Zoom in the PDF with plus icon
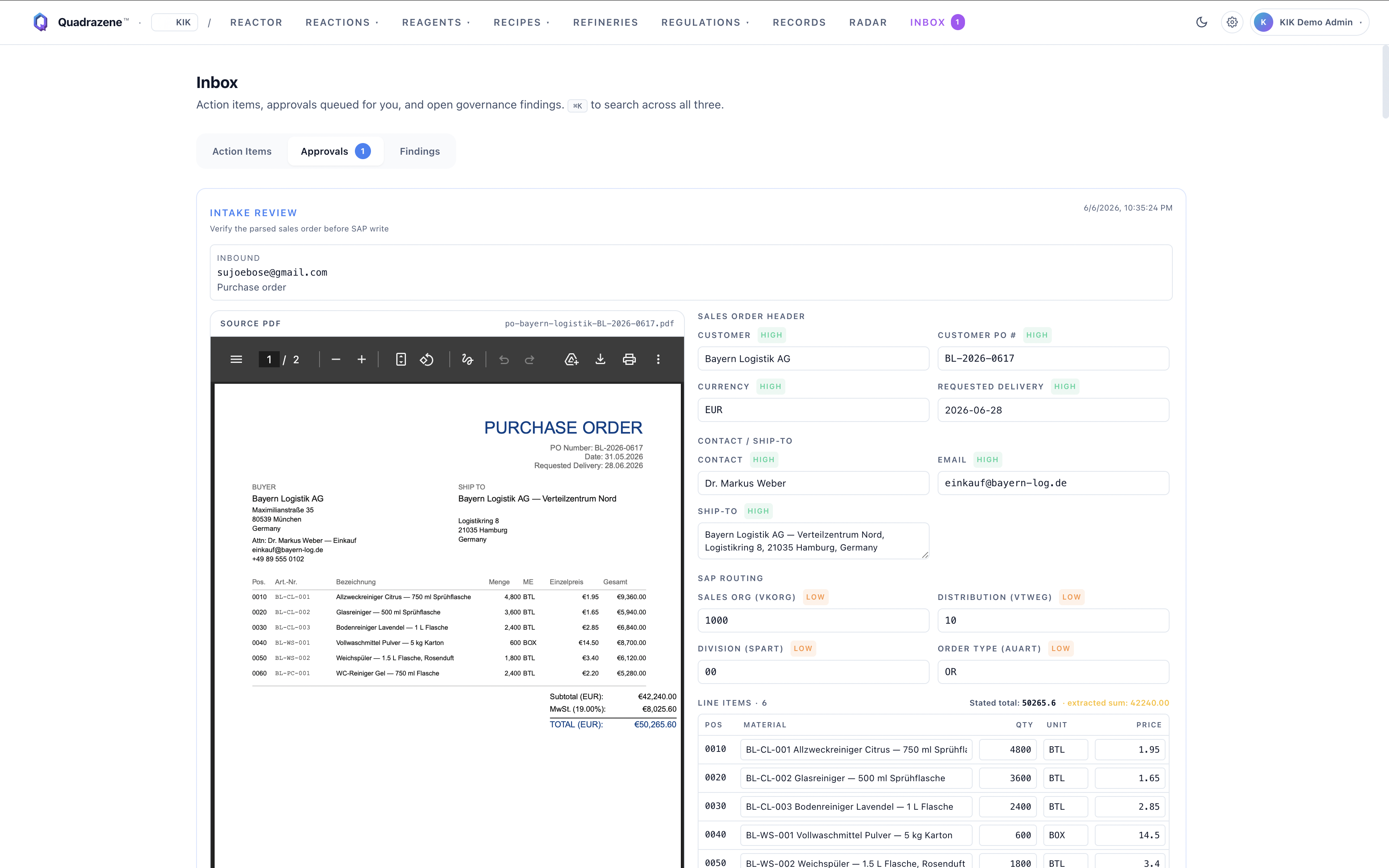The height and width of the screenshot is (868, 1389). pos(362,359)
